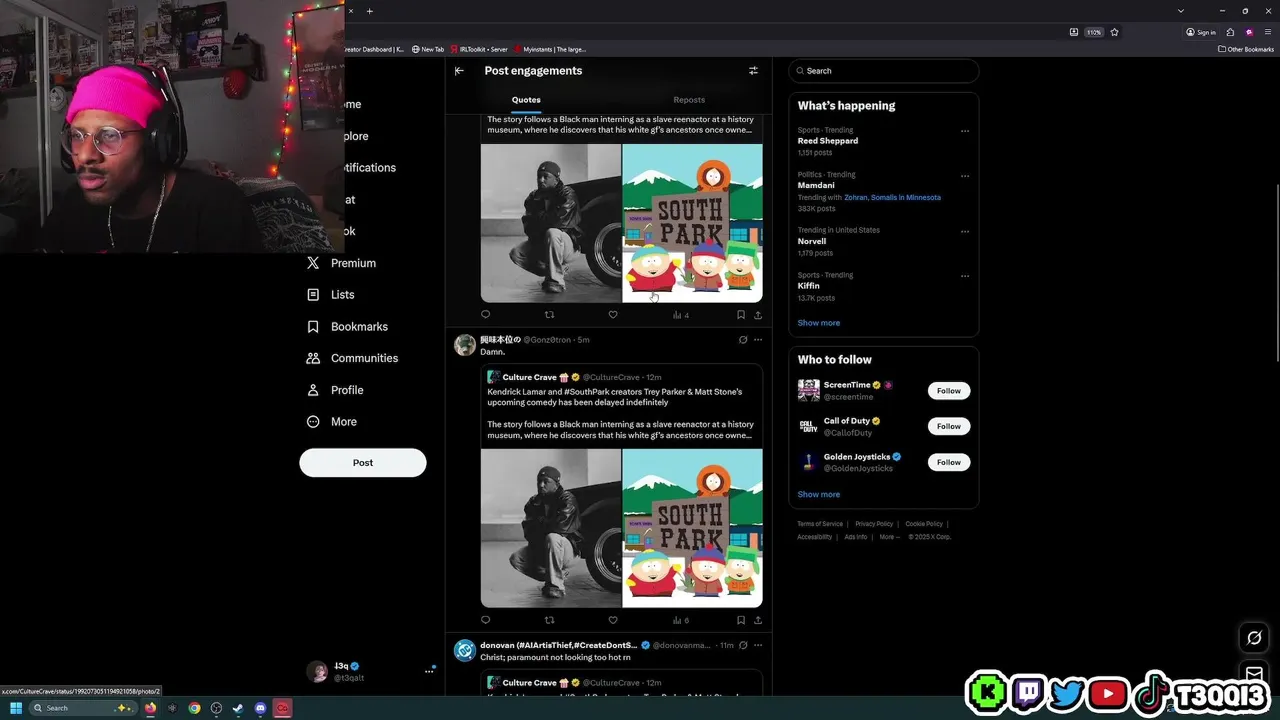Open Bookmarks in X sidebar
Viewport: 1280px width, 720px height.
click(x=347, y=327)
